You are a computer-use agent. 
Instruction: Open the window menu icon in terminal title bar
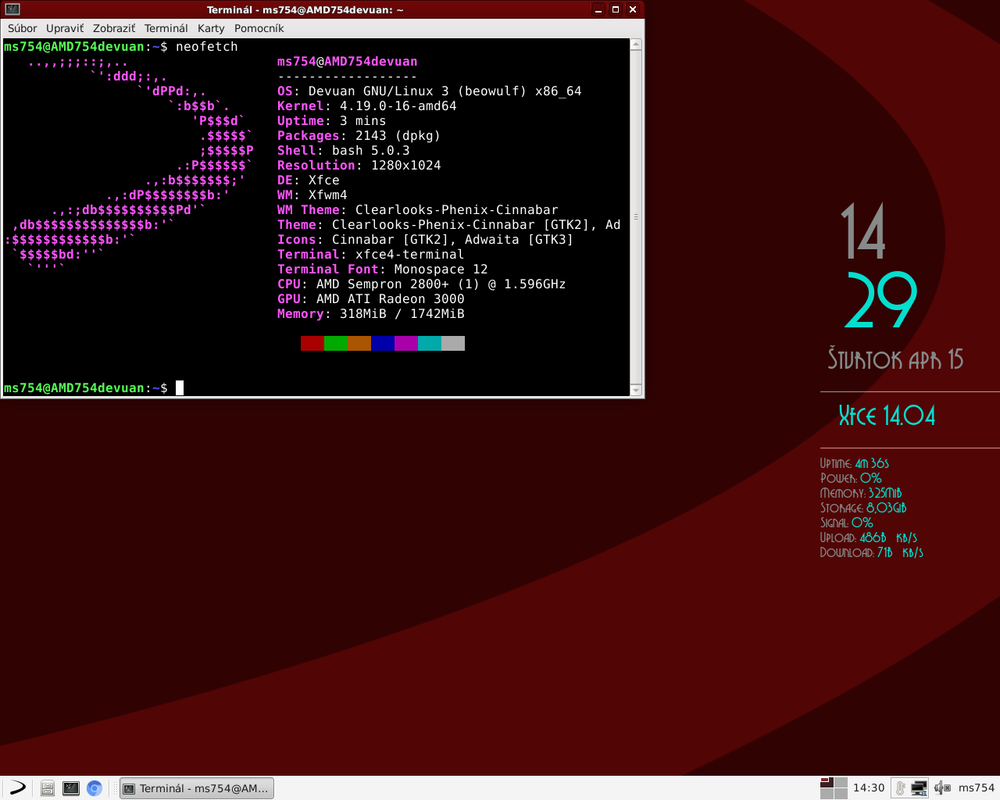pos(12,10)
